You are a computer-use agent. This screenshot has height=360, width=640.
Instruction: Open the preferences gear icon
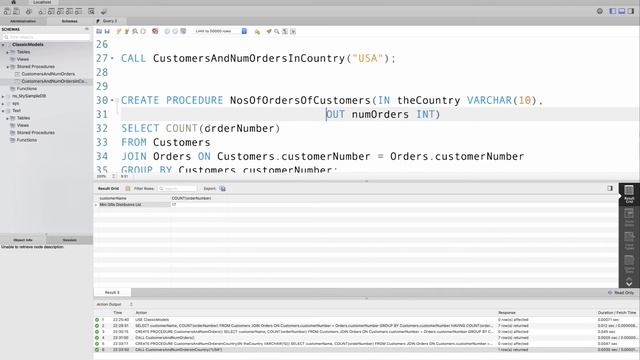coord(600,11)
